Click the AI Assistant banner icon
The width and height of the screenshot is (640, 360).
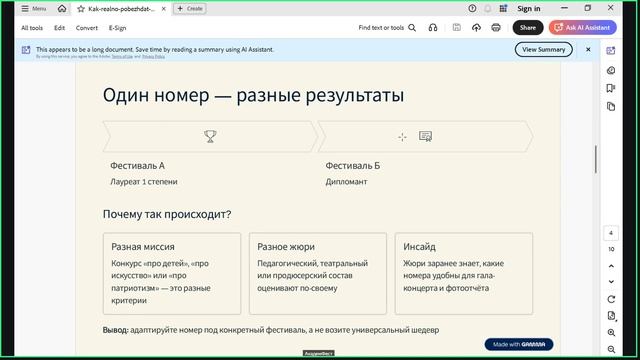click(26, 50)
